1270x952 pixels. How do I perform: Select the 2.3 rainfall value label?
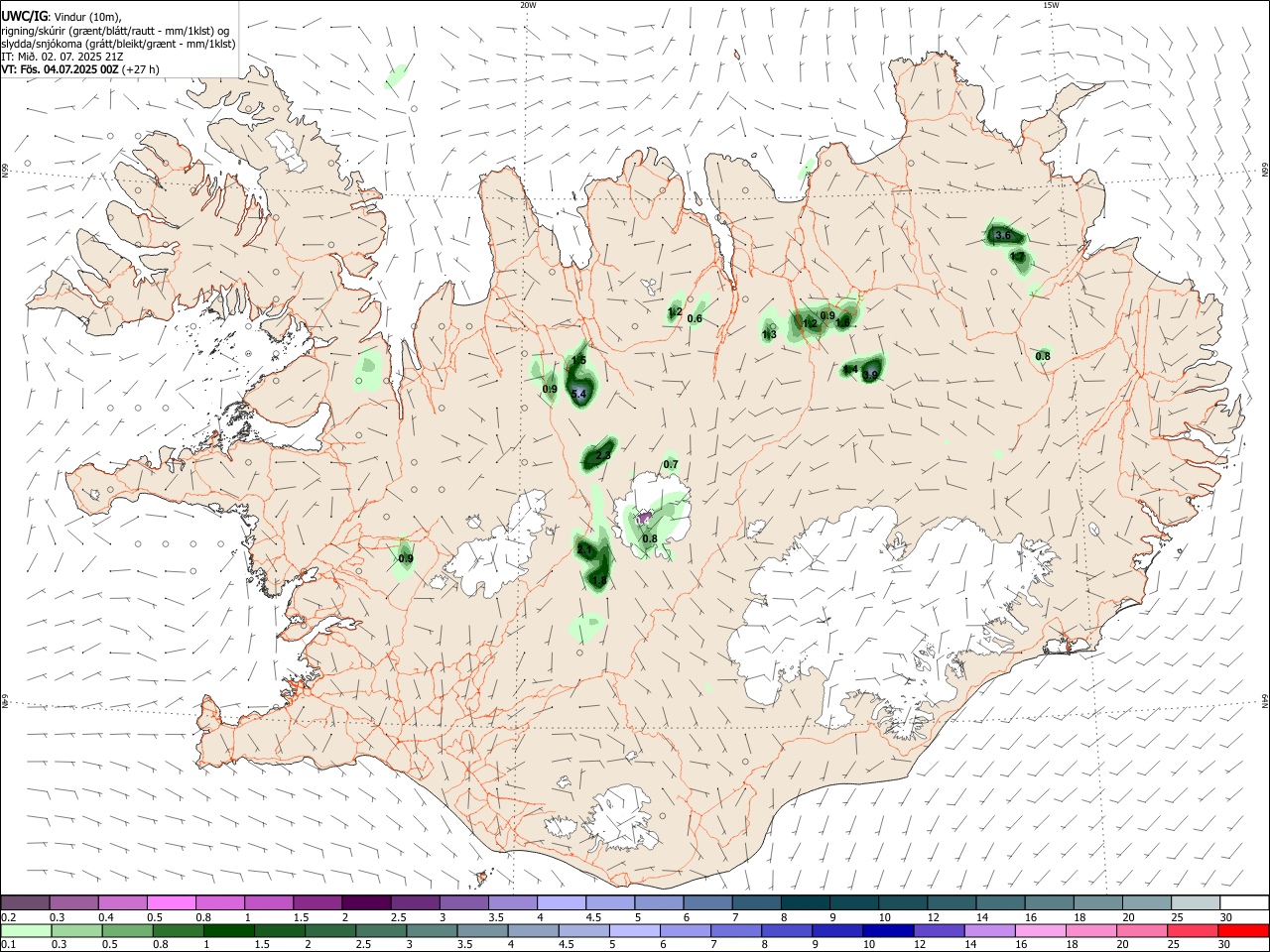tap(603, 454)
